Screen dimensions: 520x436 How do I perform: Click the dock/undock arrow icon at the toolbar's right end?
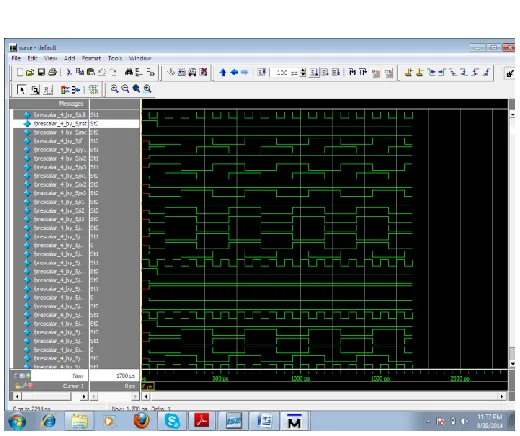tap(510, 73)
